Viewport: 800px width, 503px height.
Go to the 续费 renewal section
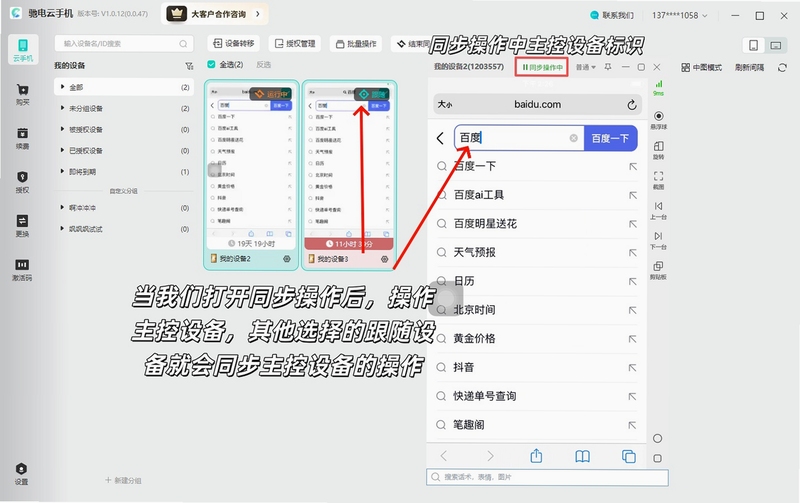tap(22, 138)
